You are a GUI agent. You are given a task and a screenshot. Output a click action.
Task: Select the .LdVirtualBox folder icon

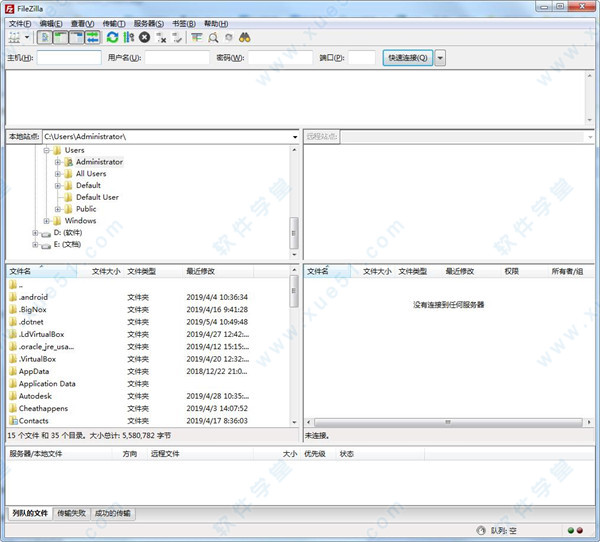(13, 334)
